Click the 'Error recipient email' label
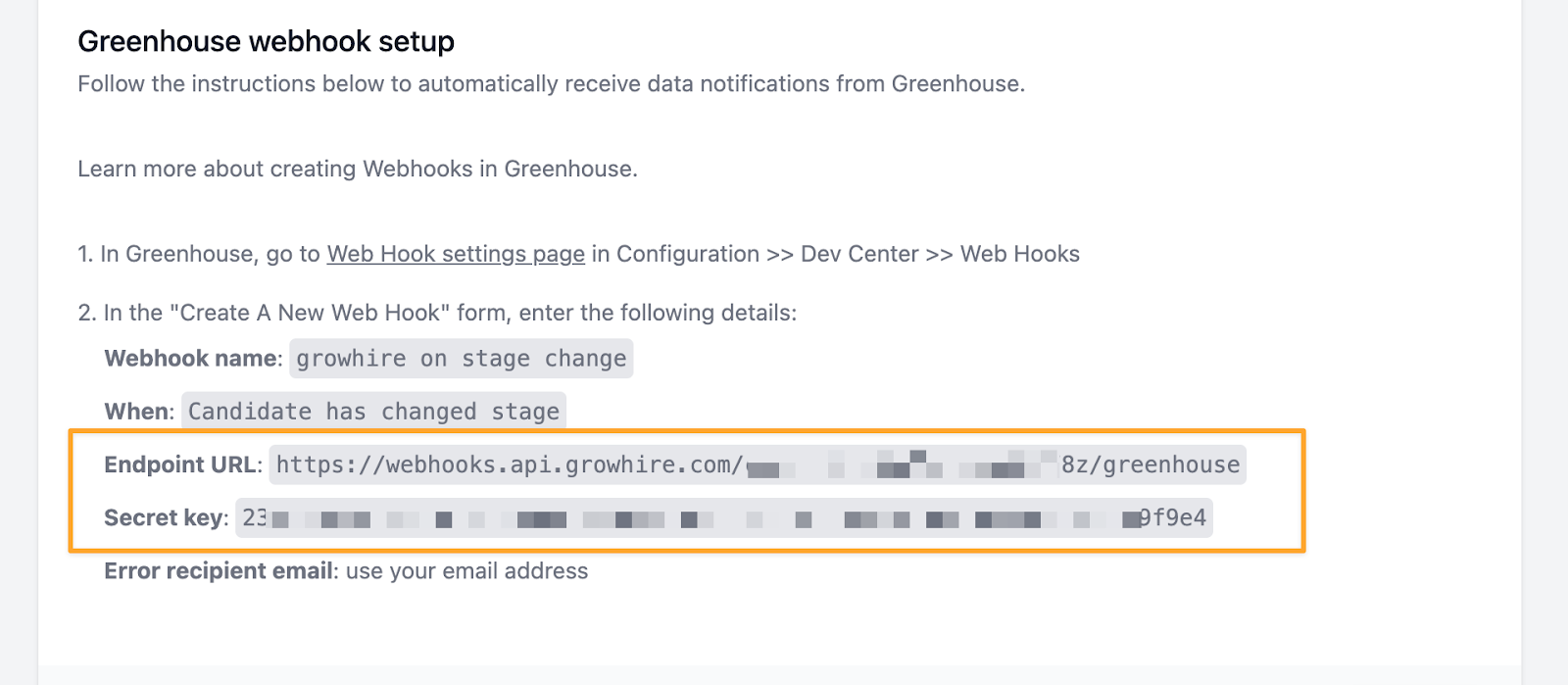Image resolution: width=1568 pixels, height=685 pixels. click(219, 571)
